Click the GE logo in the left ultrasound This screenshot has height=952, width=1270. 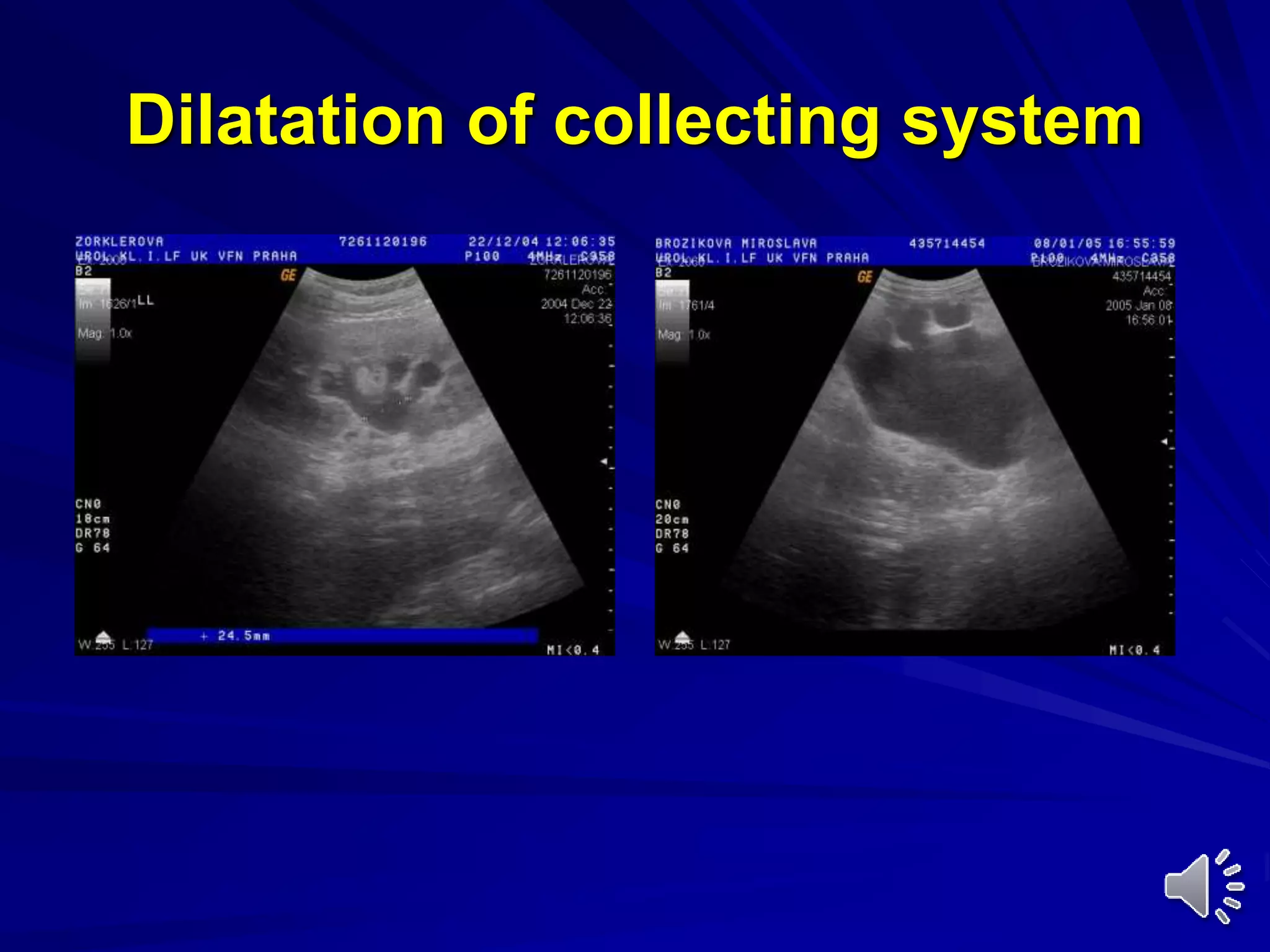point(288,275)
